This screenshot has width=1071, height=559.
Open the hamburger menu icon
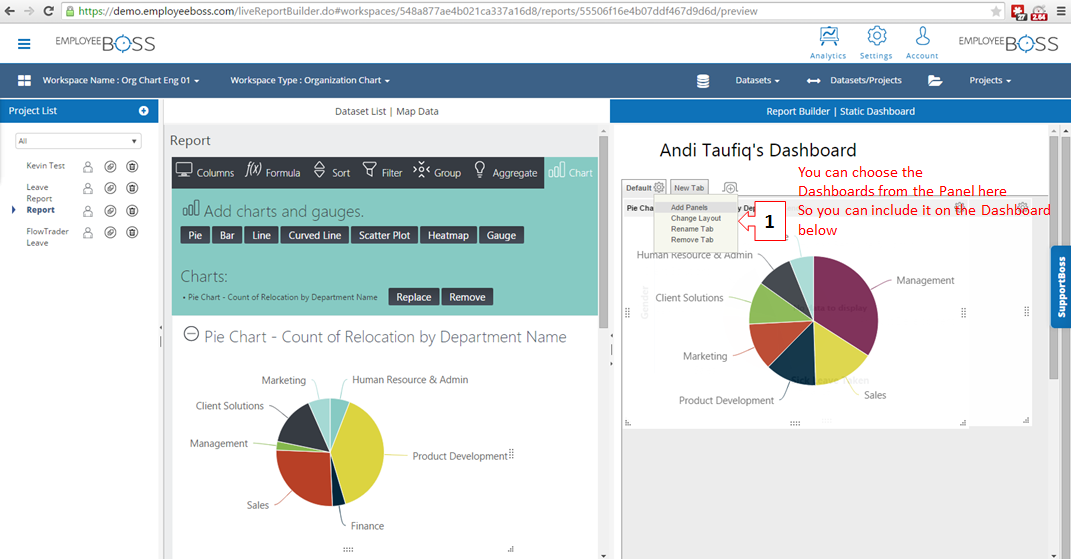(x=24, y=44)
